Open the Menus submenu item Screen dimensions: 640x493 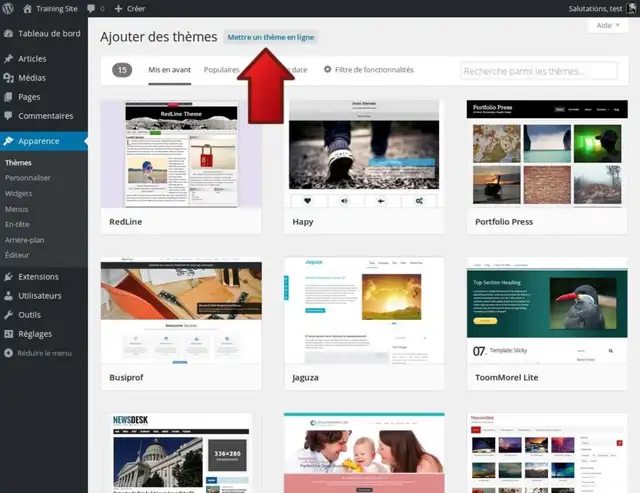(x=16, y=209)
